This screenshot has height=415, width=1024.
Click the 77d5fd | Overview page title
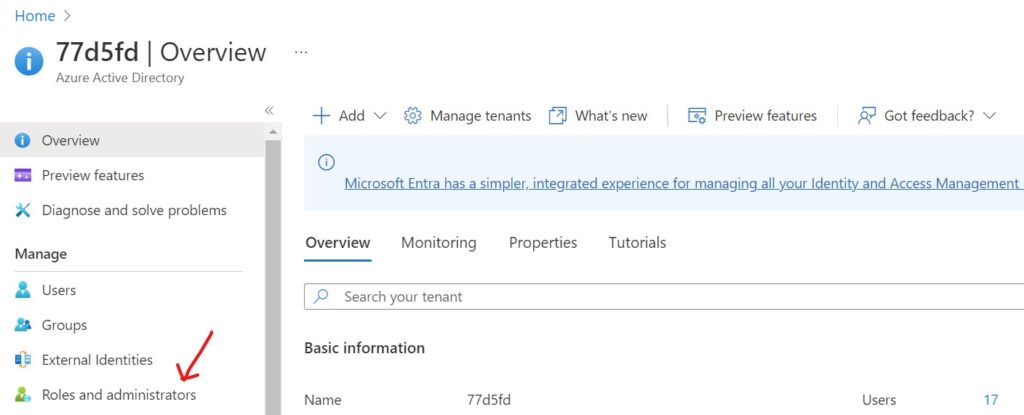pyautogui.click(x=161, y=52)
